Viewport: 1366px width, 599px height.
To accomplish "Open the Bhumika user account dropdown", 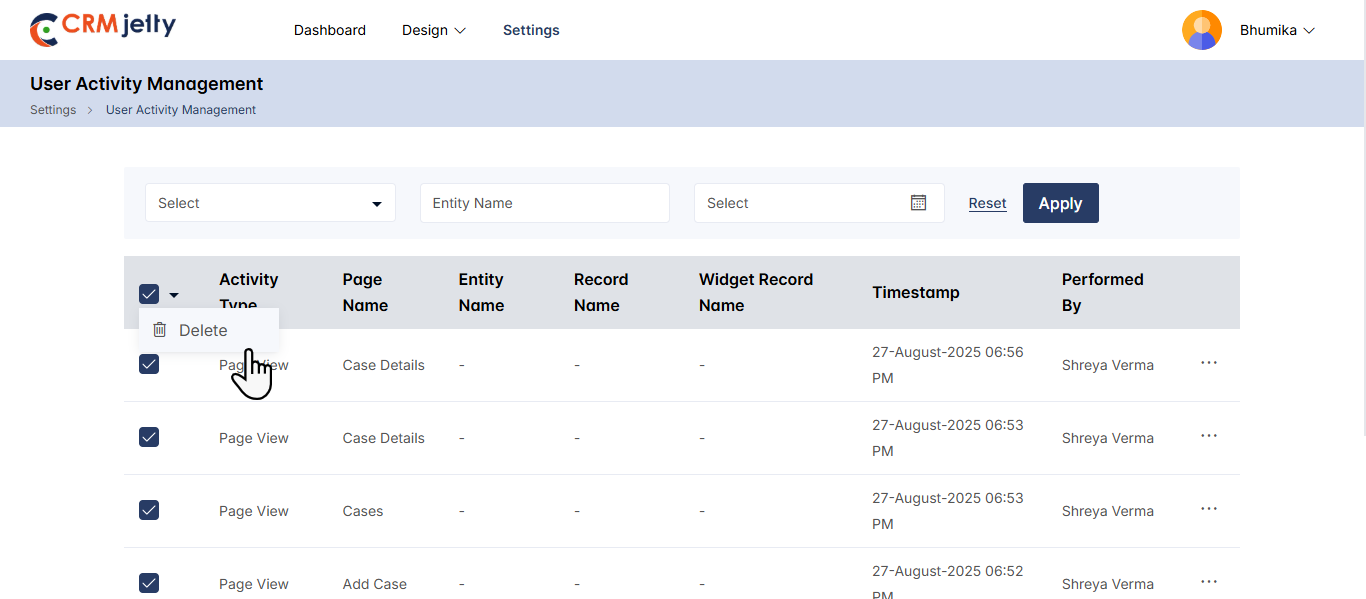I will pos(1277,30).
